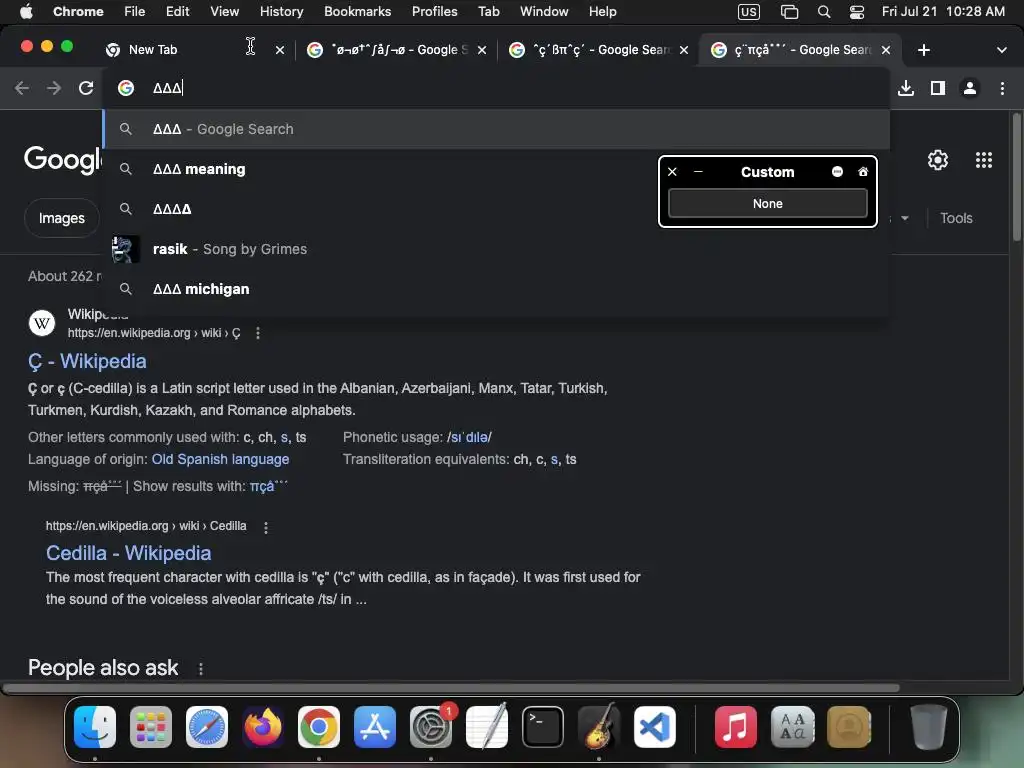Click the Google logo
The width and height of the screenshot is (1024, 768).
(63, 160)
